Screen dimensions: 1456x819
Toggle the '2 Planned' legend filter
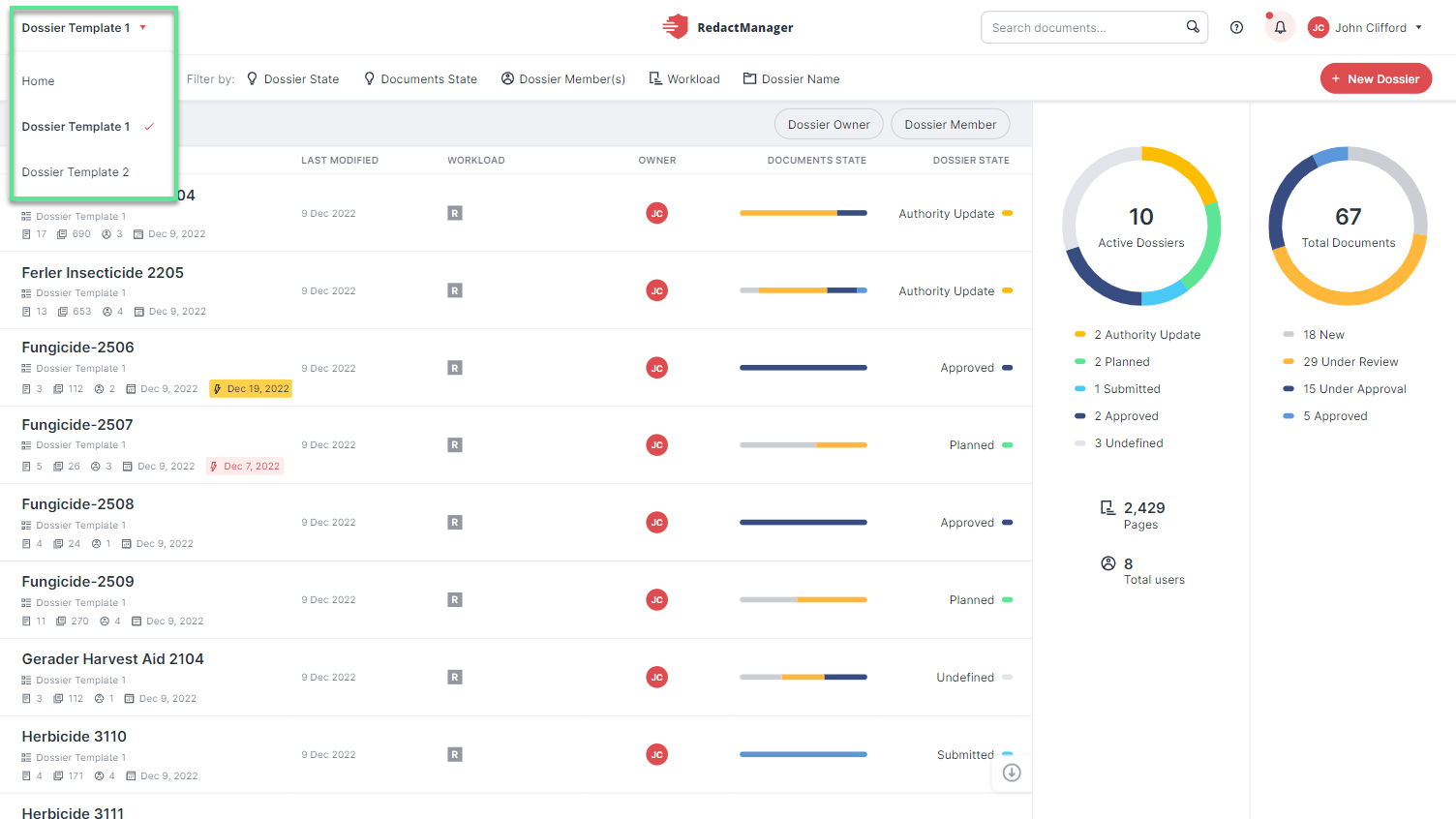pos(1112,362)
